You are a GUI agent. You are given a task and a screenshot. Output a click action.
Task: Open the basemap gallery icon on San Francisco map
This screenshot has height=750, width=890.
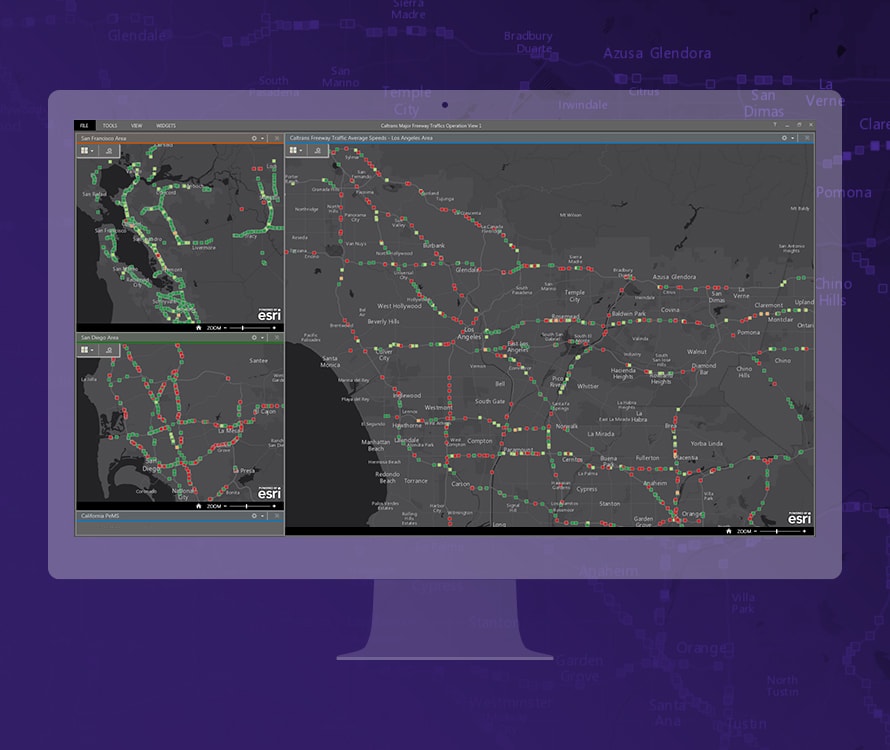coord(84,151)
